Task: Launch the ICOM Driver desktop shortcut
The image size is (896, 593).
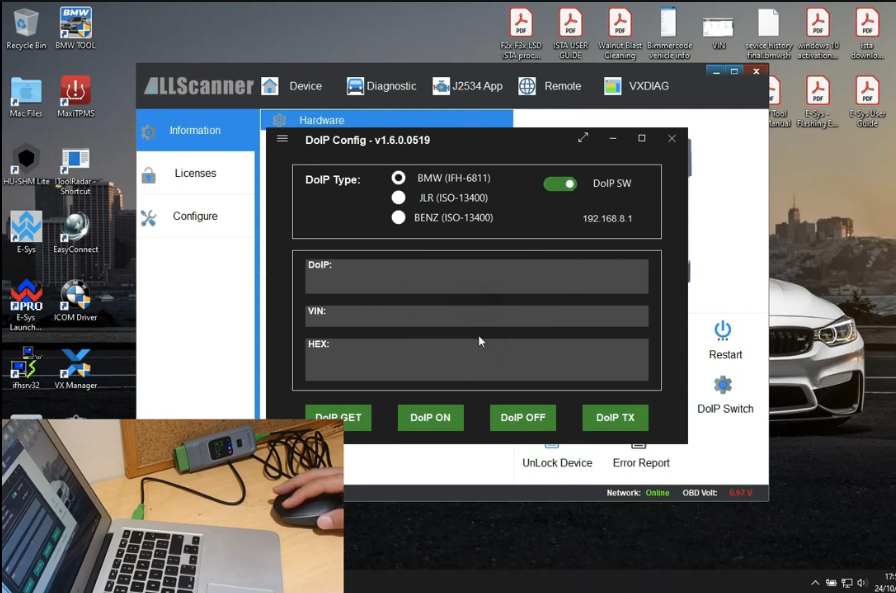Action: (x=75, y=300)
